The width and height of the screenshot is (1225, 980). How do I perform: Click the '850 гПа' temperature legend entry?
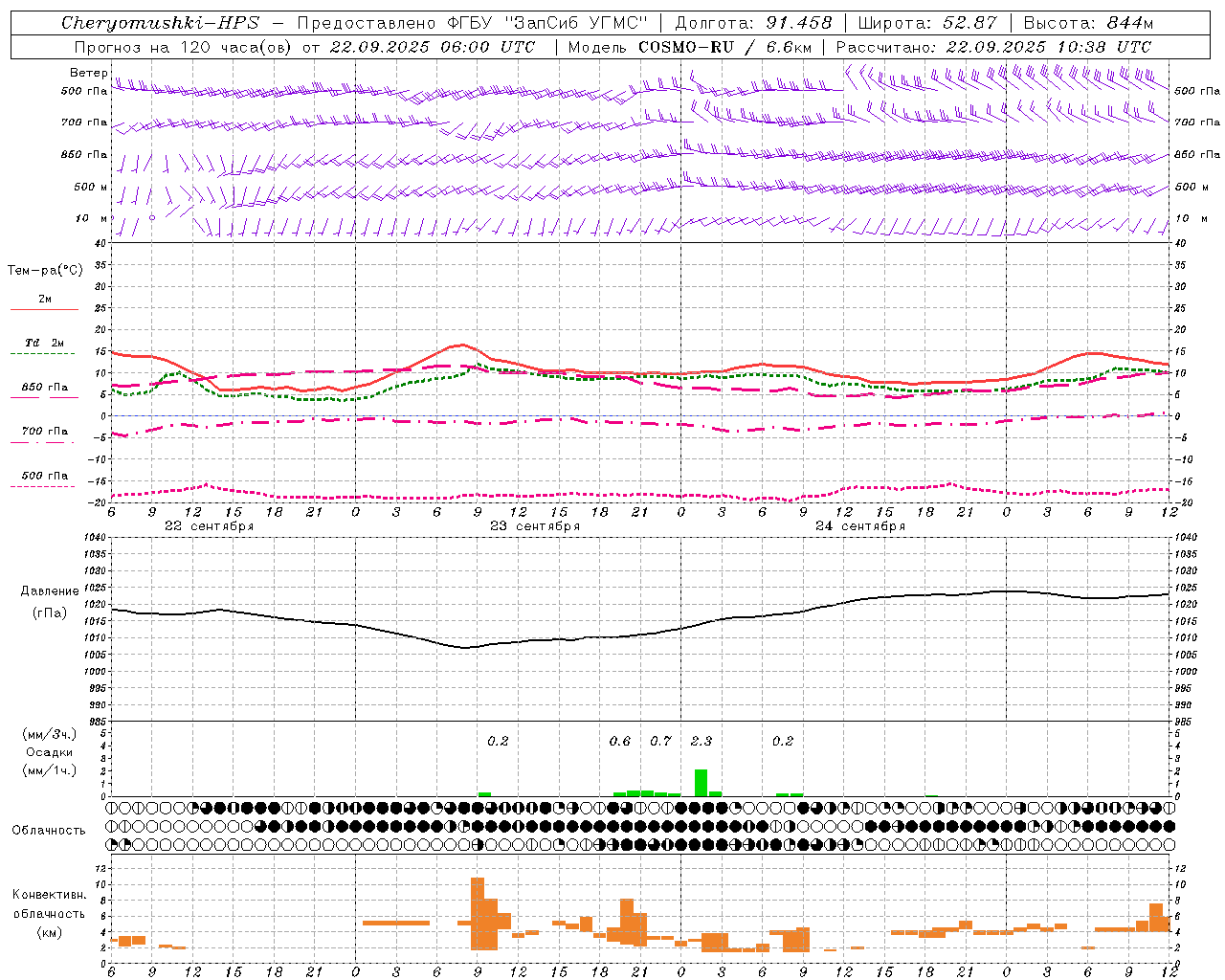click(x=44, y=388)
